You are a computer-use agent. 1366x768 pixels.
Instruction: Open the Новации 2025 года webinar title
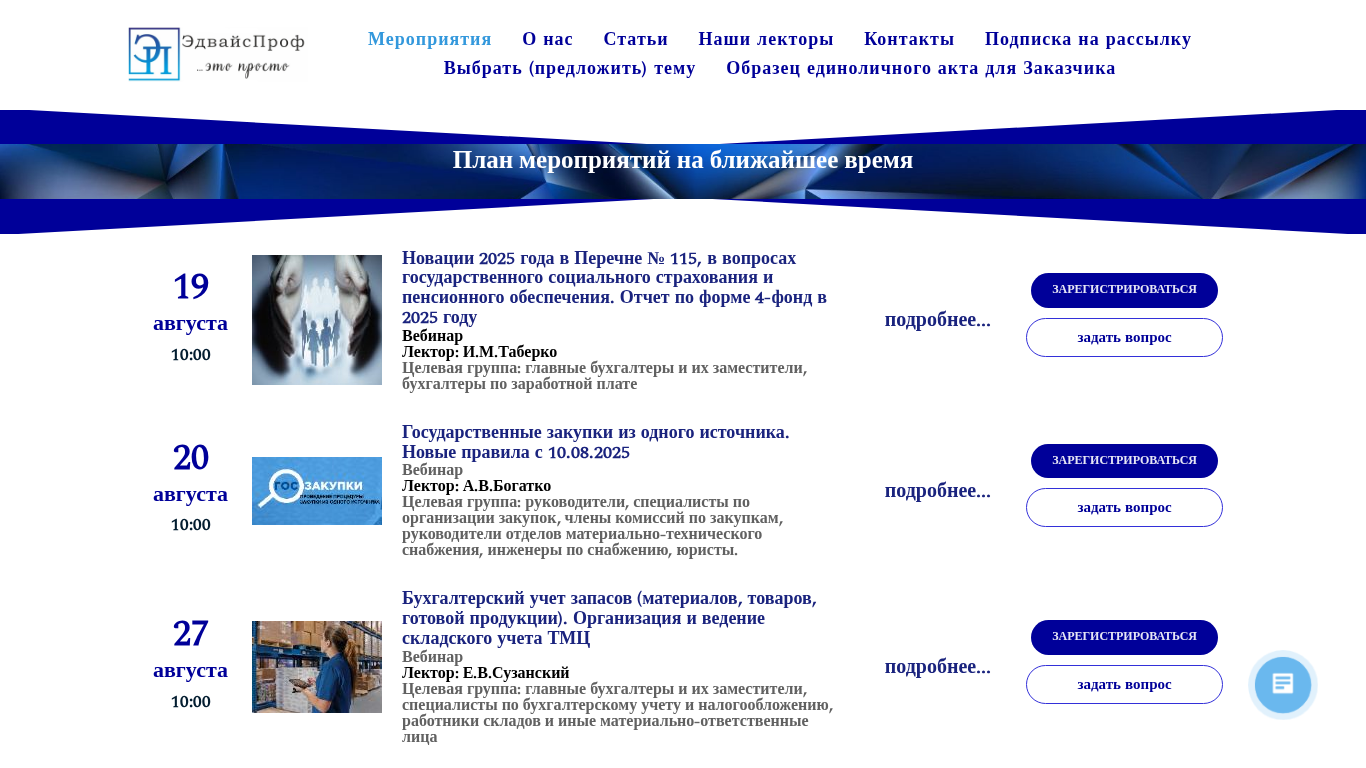[x=614, y=287]
